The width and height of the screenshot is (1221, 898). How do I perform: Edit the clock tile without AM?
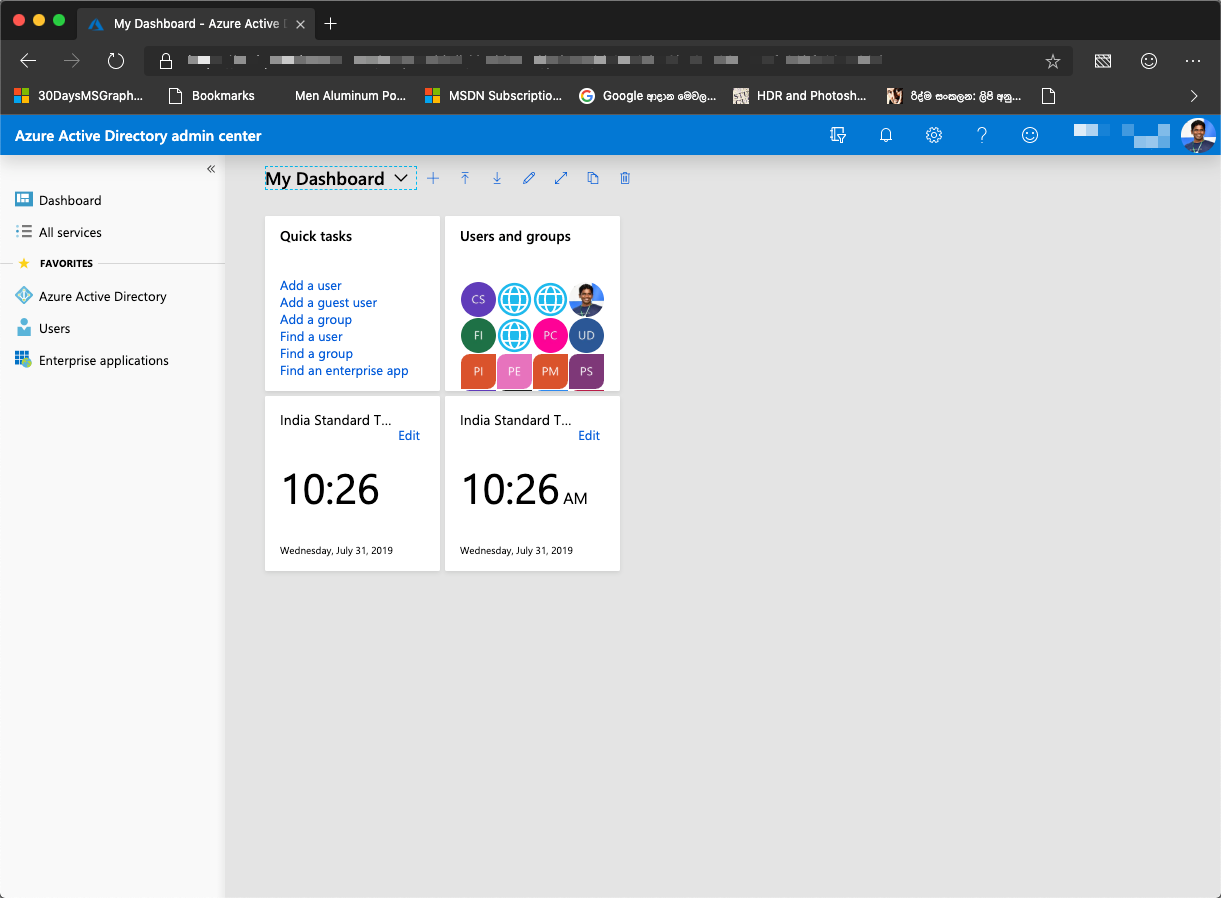tap(409, 436)
